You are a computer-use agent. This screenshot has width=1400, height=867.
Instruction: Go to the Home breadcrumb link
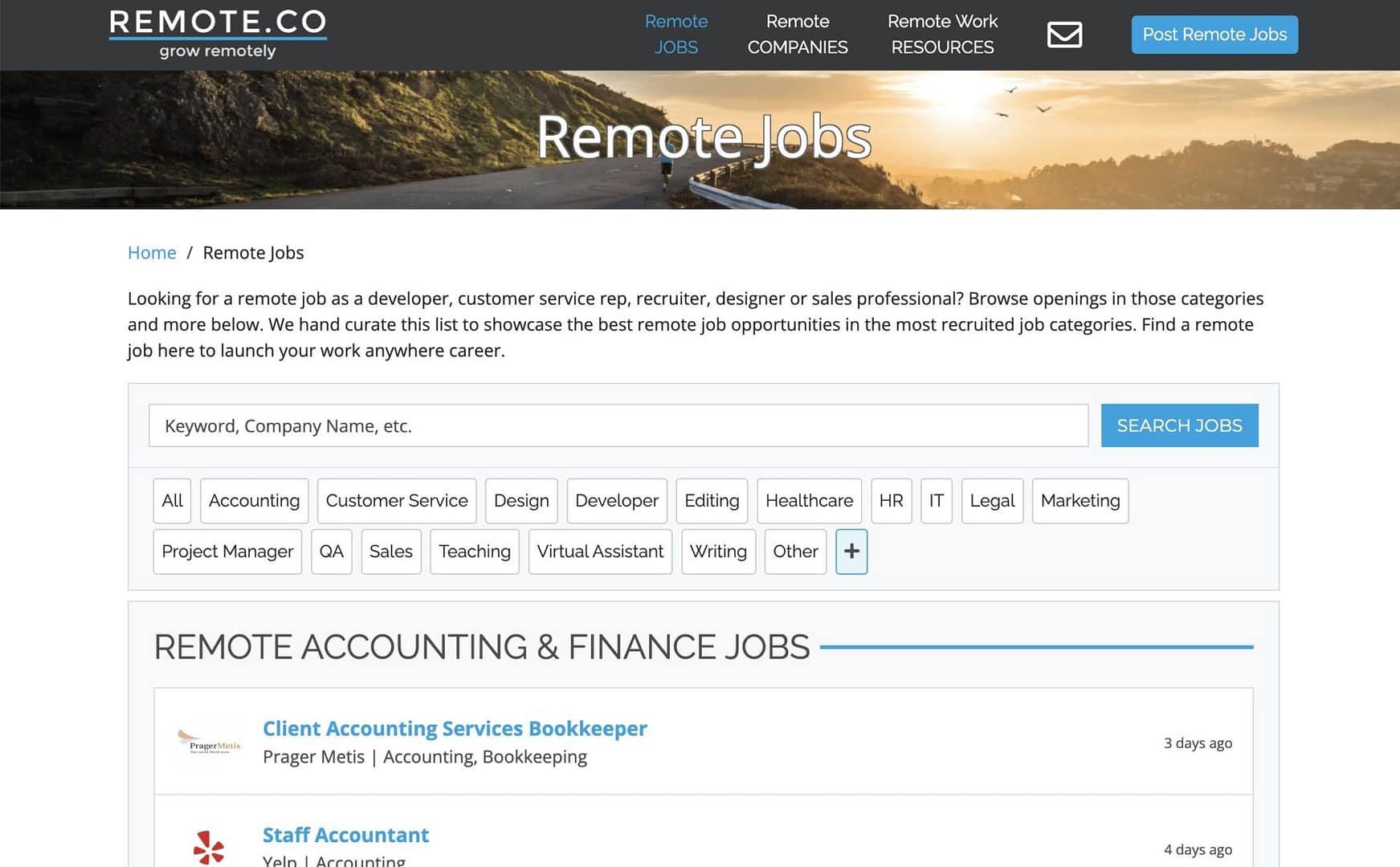pyautogui.click(x=152, y=253)
